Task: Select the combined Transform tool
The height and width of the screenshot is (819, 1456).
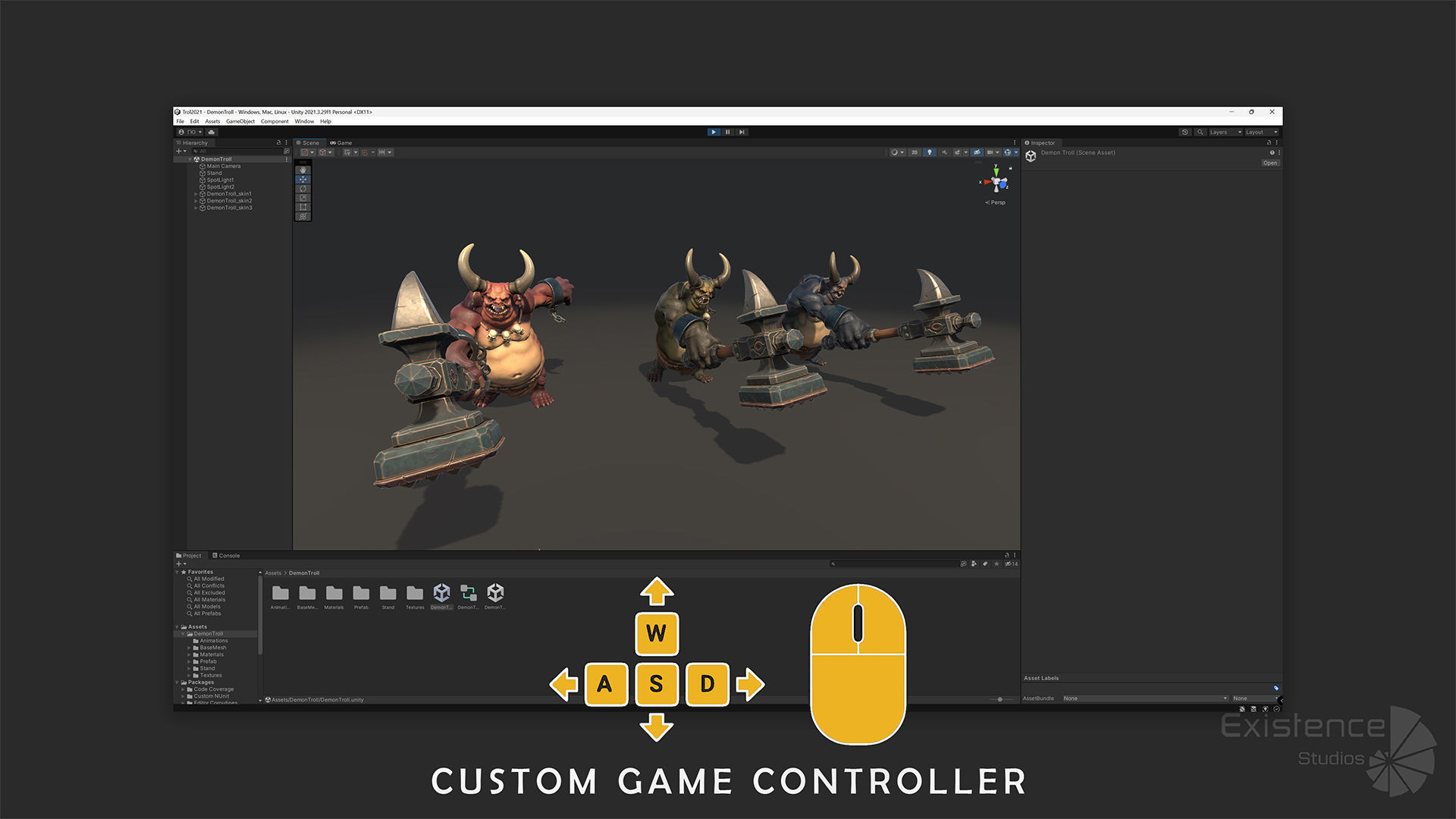Action: pyautogui.click(x=303, y=216)
